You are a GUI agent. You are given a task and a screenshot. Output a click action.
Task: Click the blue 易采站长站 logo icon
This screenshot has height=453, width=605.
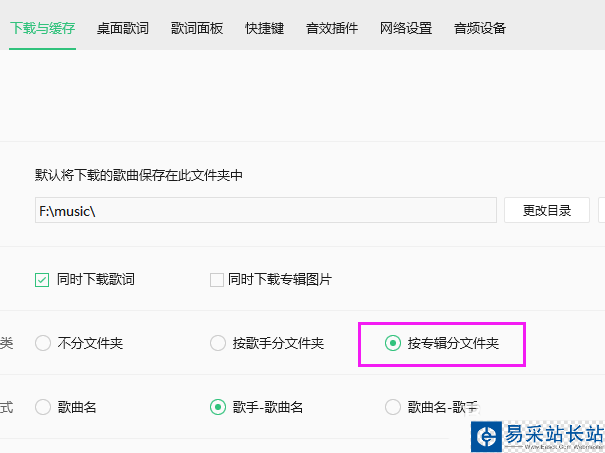click(x=487, y=436)
